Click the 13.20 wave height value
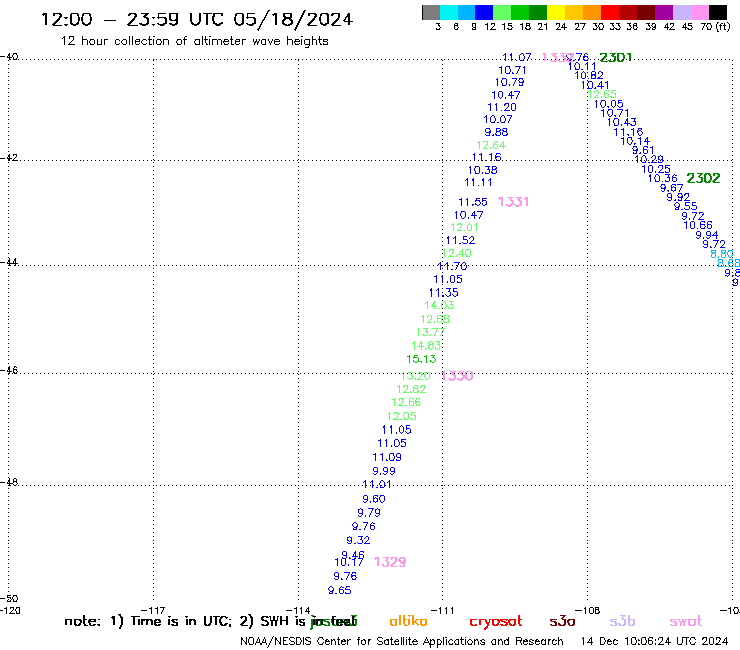This screenshot has height=650, width=740. (416, 376)
